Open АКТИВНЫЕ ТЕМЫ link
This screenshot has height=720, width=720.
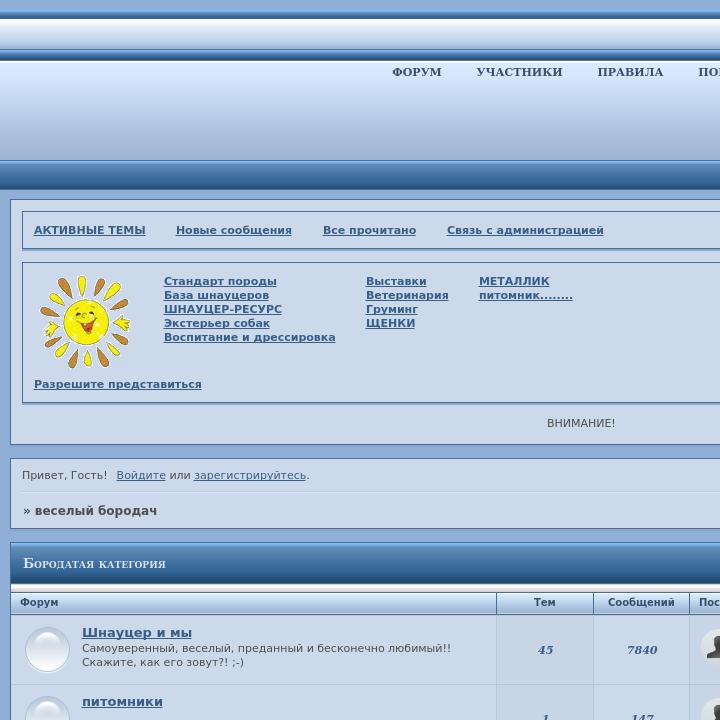point(89,230)
